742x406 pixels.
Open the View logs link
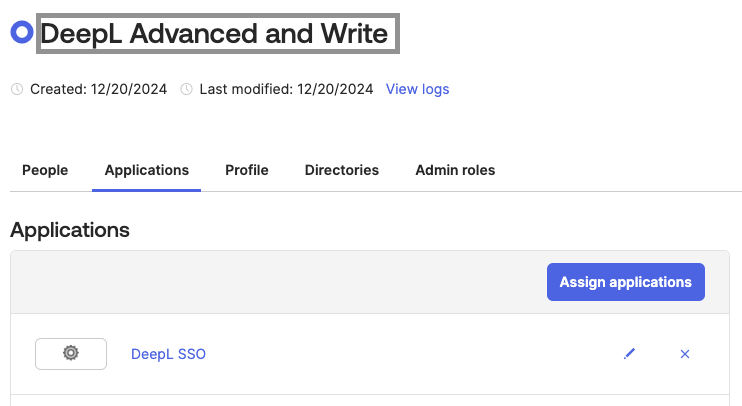[417, 89]
